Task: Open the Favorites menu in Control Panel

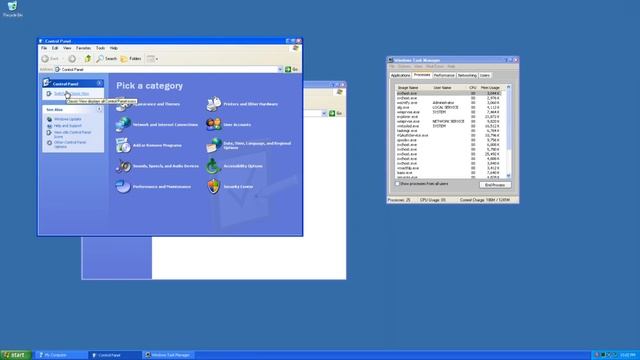Action: click(x=83, y=48)
